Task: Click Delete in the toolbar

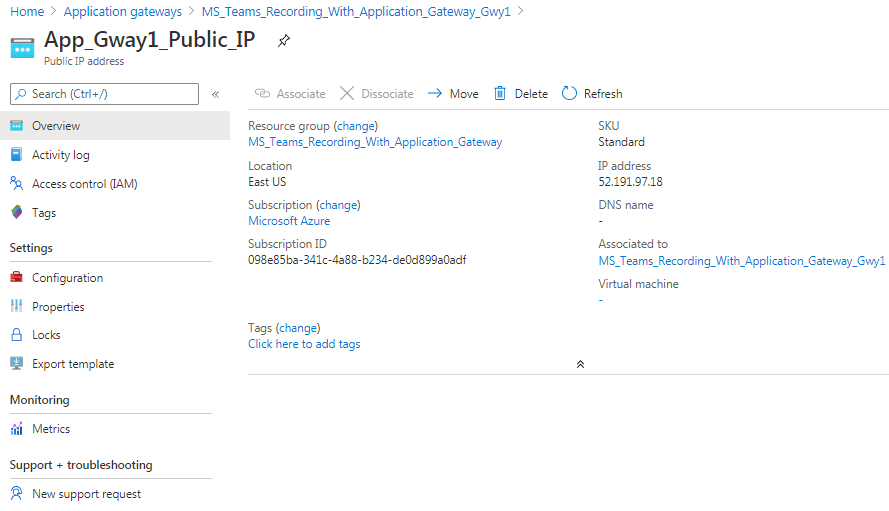Action: (x=521, y=94)
